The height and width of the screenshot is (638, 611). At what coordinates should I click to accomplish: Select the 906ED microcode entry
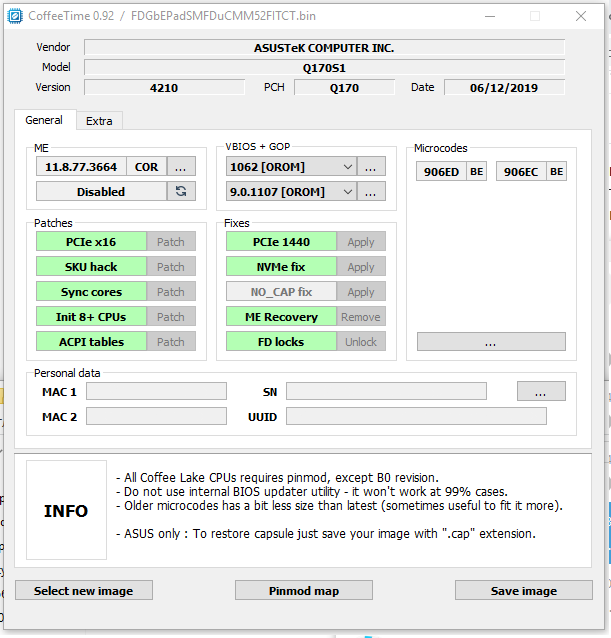point(441,171)
